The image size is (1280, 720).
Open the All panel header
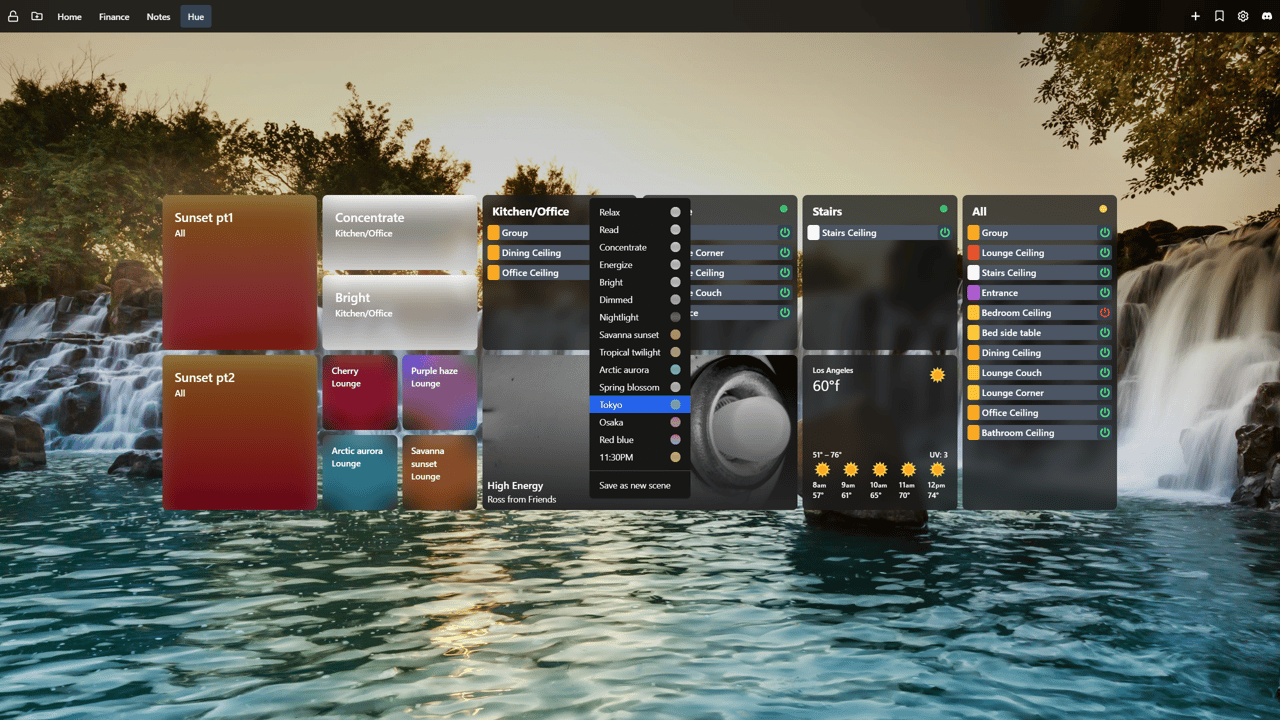point(980,212)
